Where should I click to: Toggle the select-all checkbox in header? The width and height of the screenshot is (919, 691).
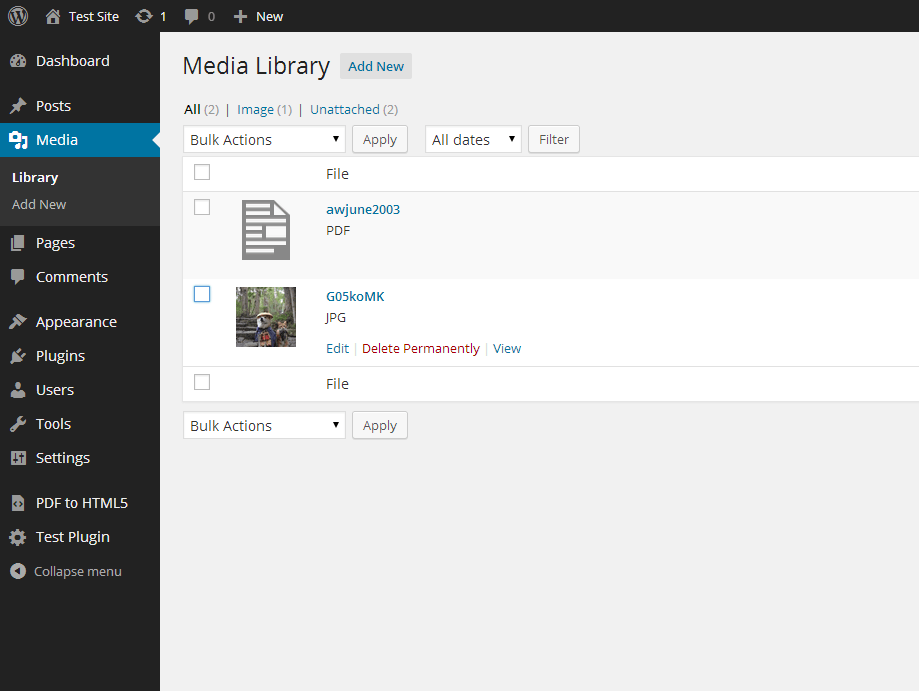(202, 172)
